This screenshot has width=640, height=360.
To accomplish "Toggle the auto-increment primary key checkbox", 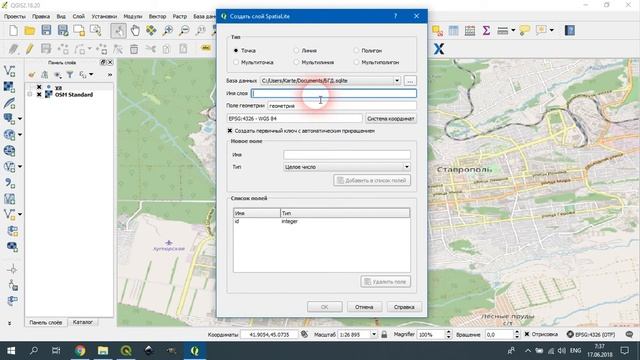I will (x=230, y=131).
